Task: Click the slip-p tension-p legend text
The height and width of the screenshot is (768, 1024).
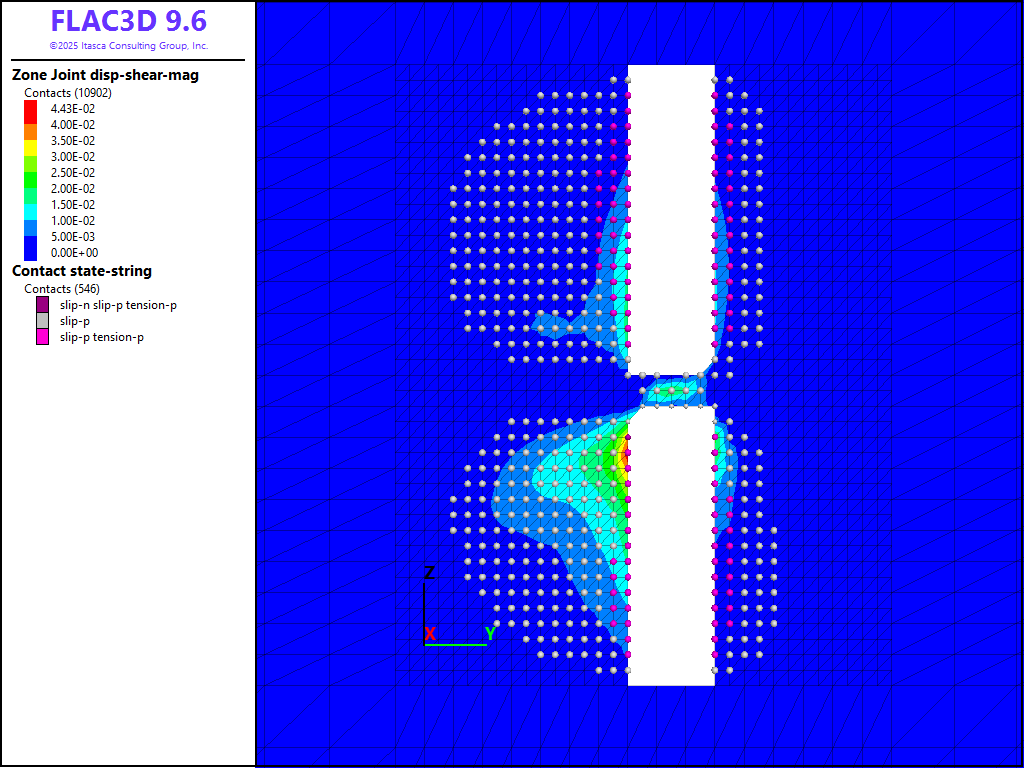Action: [102, 337]
